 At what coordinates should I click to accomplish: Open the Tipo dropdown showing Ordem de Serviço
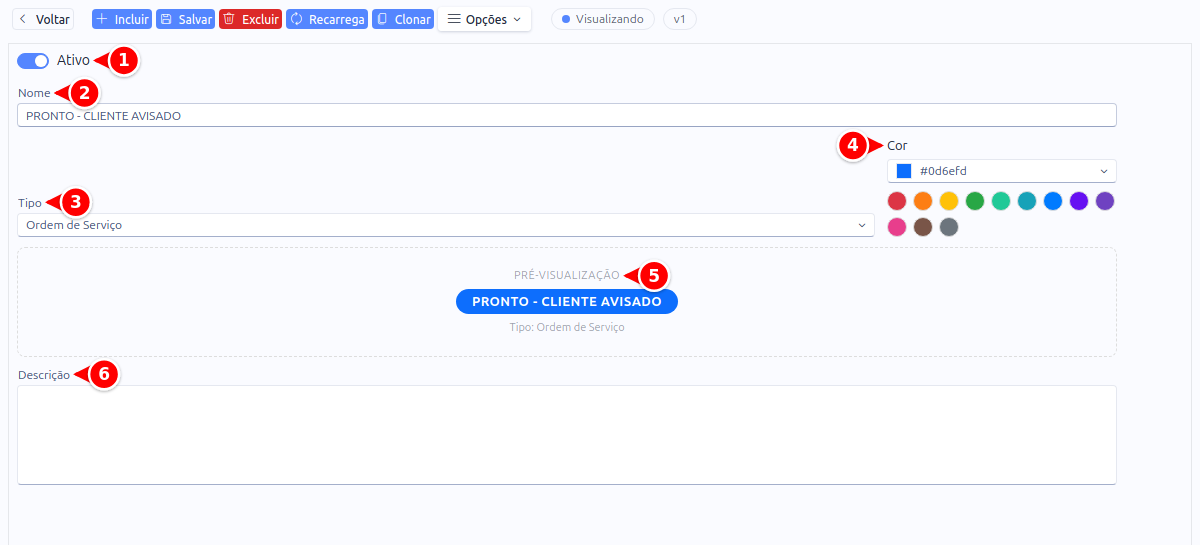446,225
